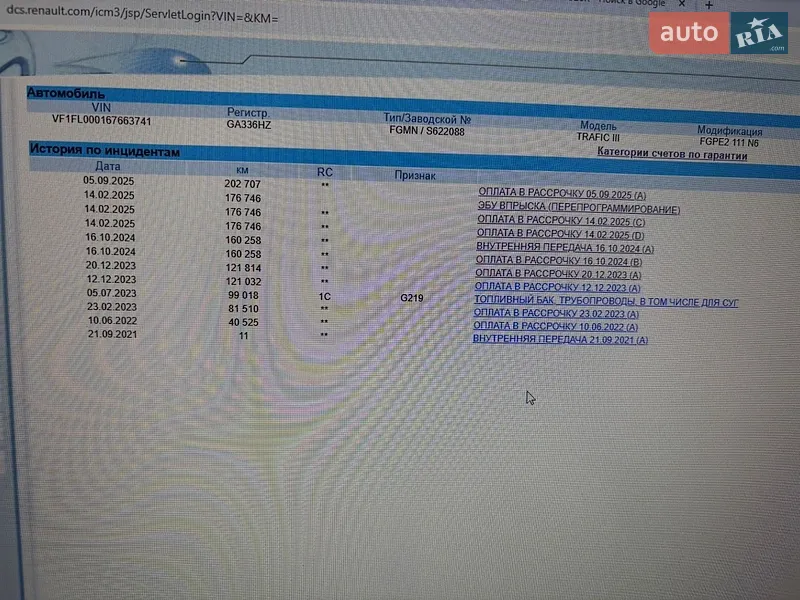Open ВНУТРЕННЯЯ ПЕРЕДАЧА 16.10.2024 (A) link

565,247
